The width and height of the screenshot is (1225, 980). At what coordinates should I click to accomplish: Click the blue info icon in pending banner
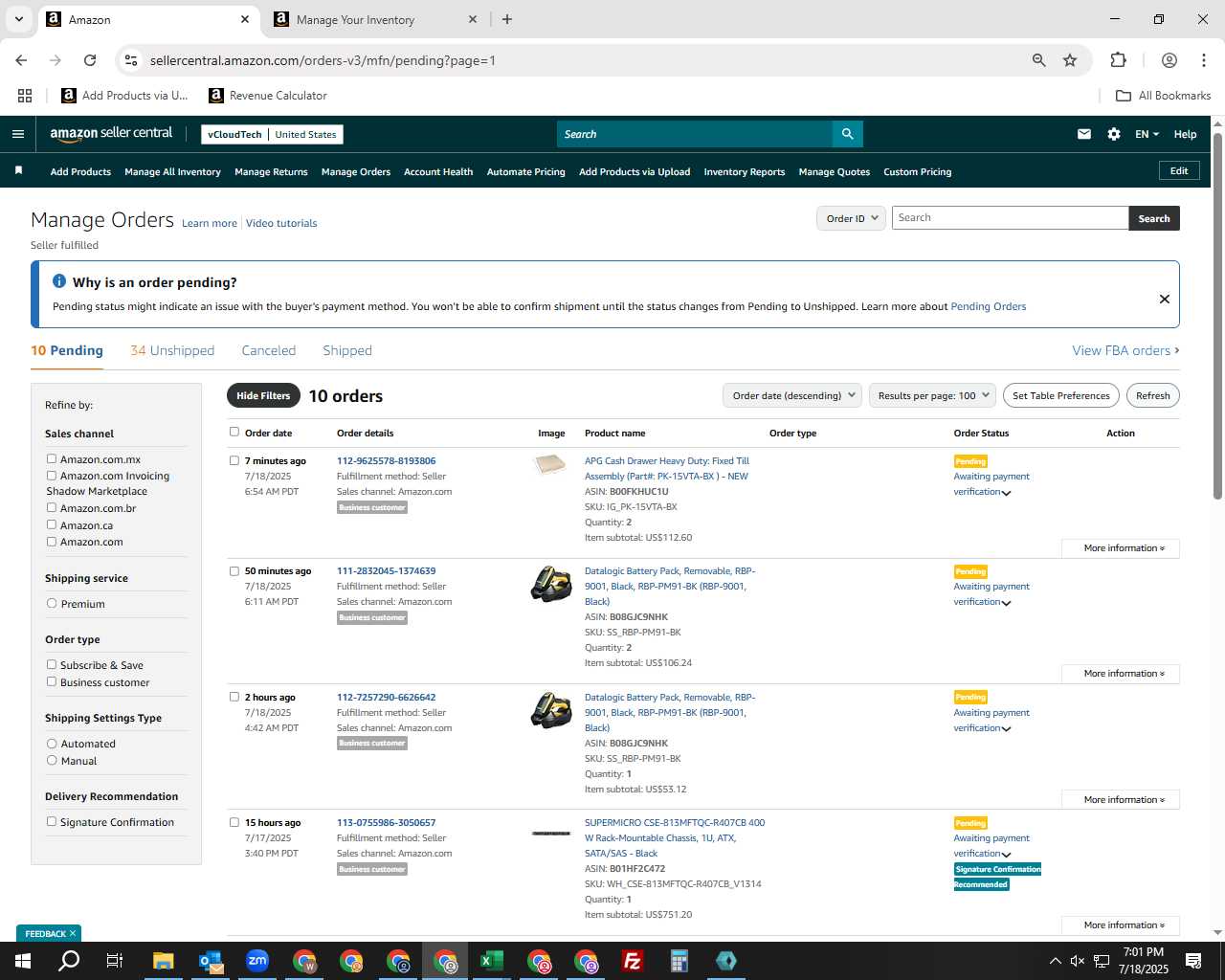59,281
